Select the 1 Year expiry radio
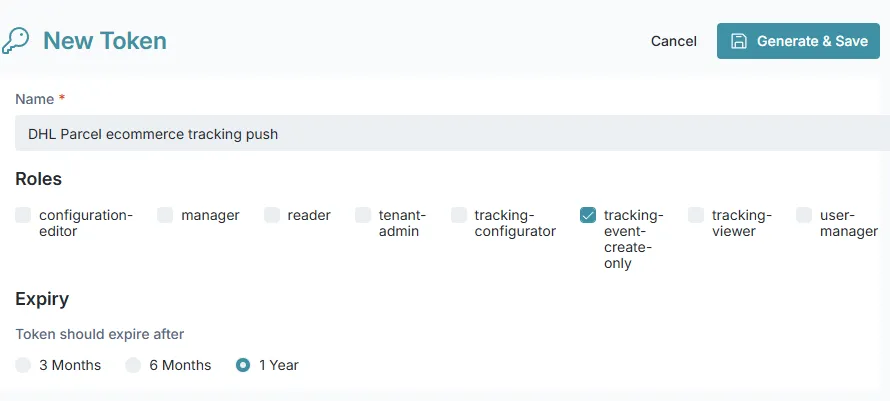890x401 pixels. click(243, 365)
